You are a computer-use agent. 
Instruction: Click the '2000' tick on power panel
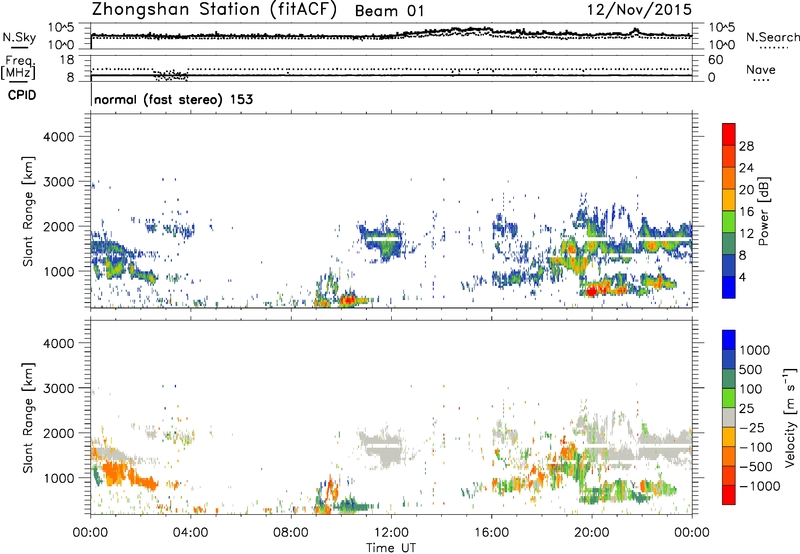pyautogui.click(x=58, y=226)
